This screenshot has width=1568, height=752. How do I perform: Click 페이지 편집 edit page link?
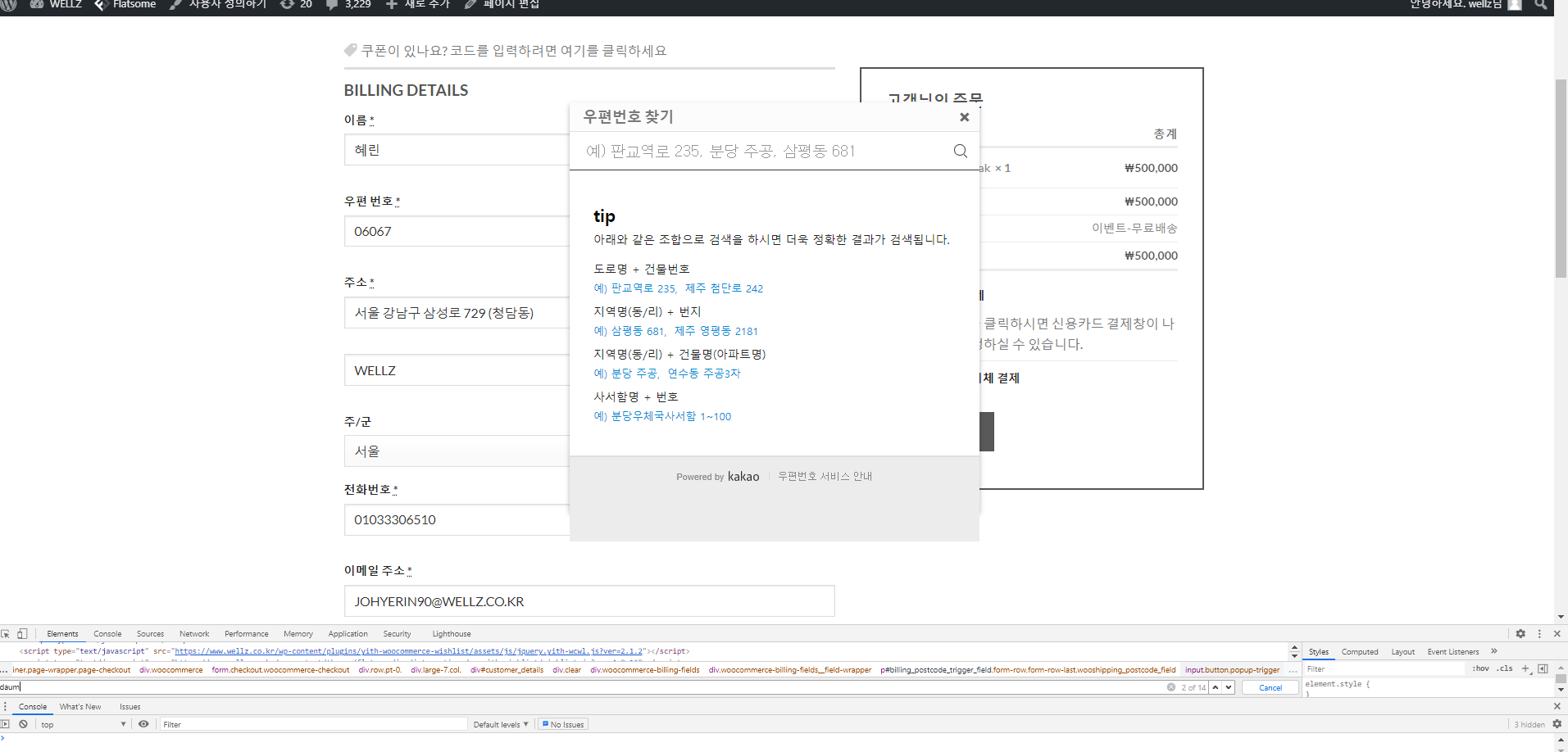pos(502,4)
